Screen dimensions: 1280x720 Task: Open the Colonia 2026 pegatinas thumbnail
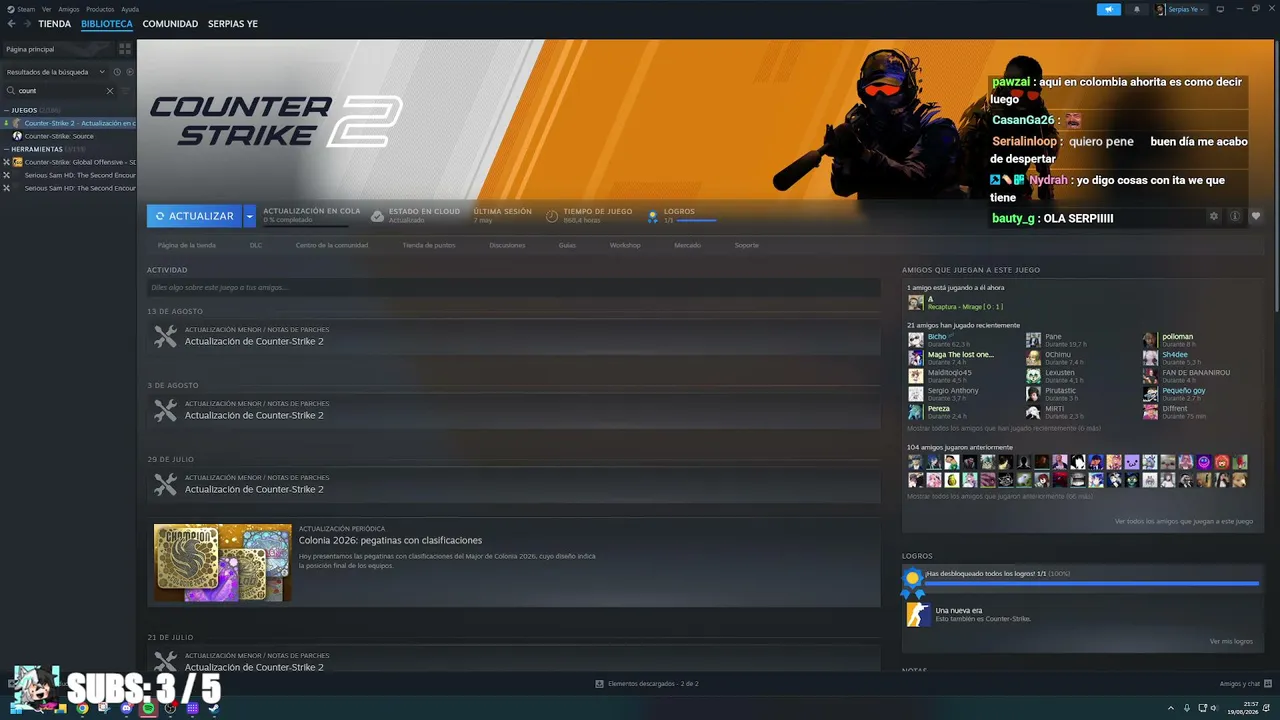[x=223, y=562]
